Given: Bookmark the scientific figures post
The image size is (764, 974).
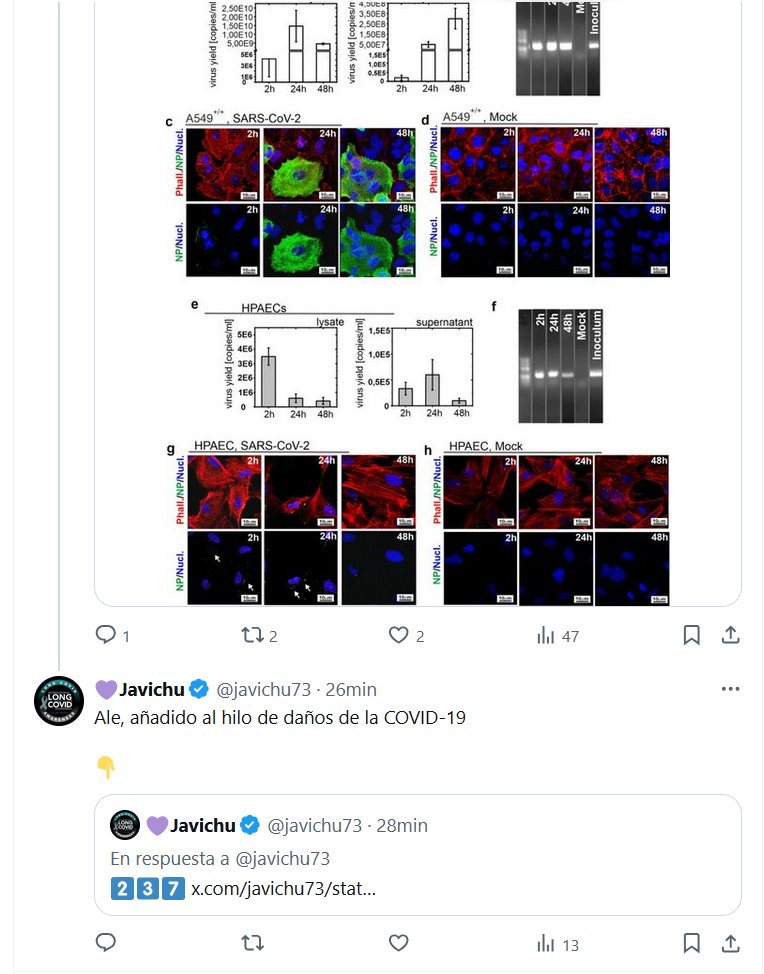Looking at the screenshot, I should click(691, 635).
